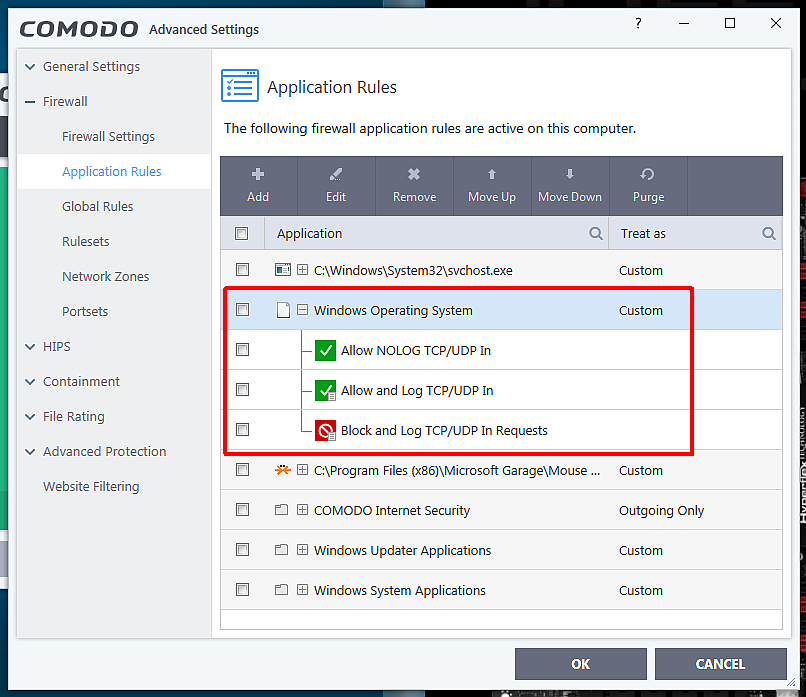Click red block icon of Block and Log rule
The height and width of the screenshot is (697, 806).
325,431
